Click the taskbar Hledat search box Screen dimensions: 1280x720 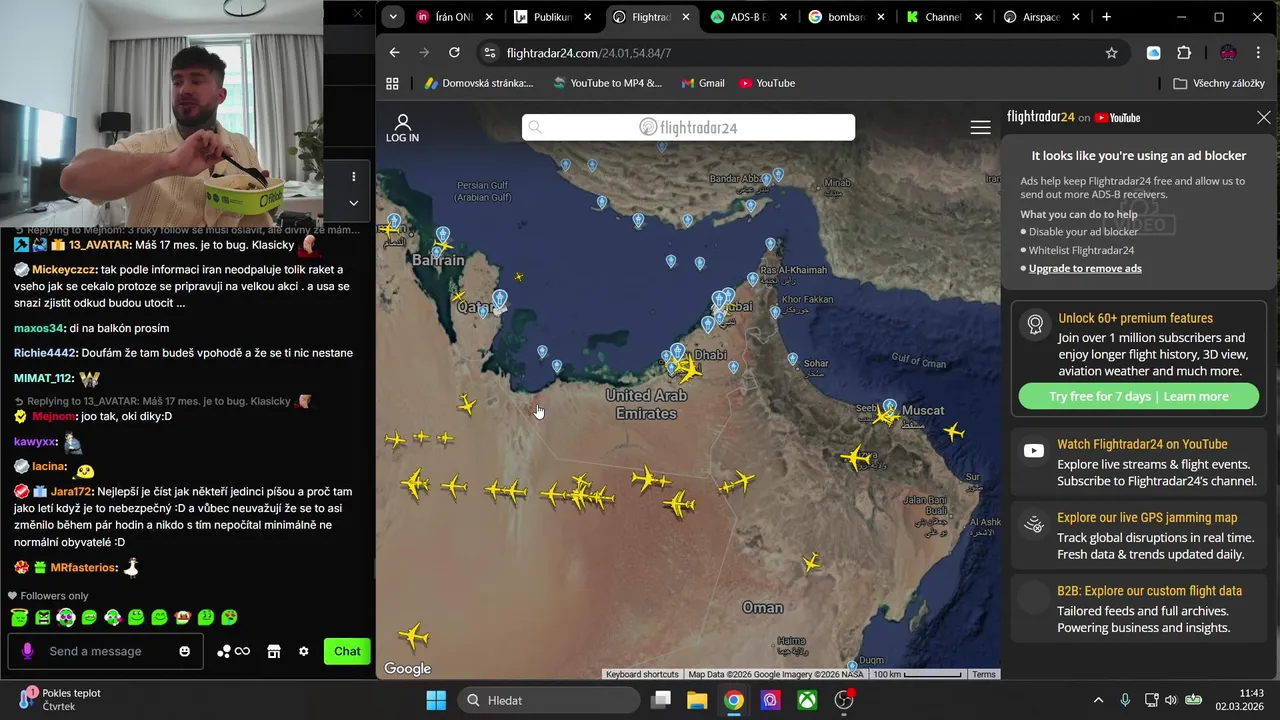click(x=548, y=700)
